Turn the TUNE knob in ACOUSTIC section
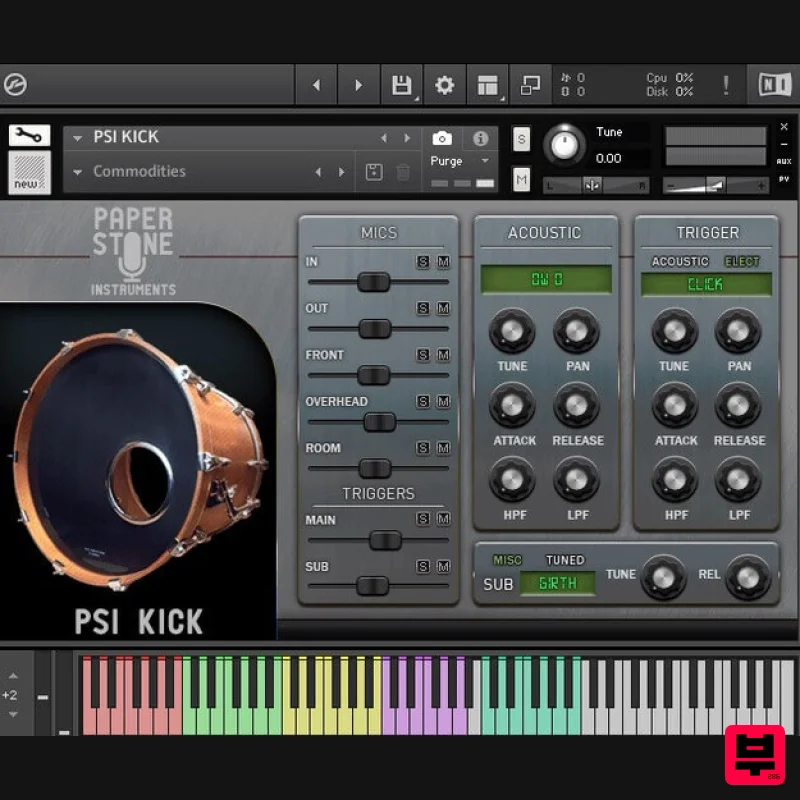800x800 pixels. [x=511, y=331]
